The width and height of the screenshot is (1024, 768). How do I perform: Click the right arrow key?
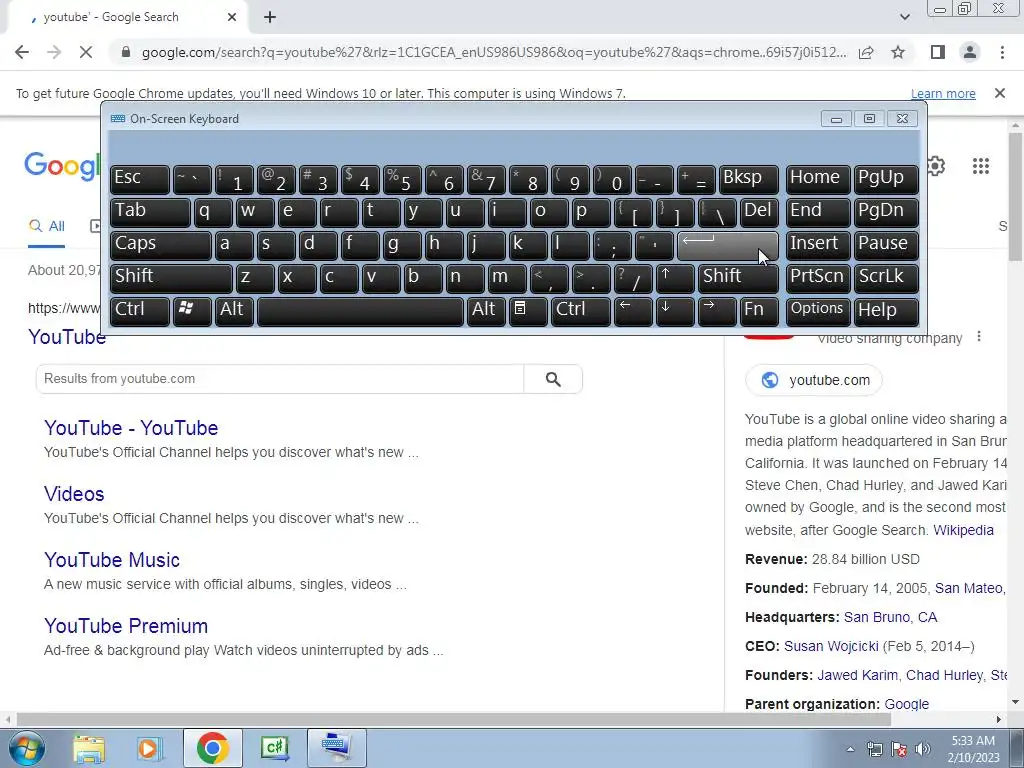(717, 311)
